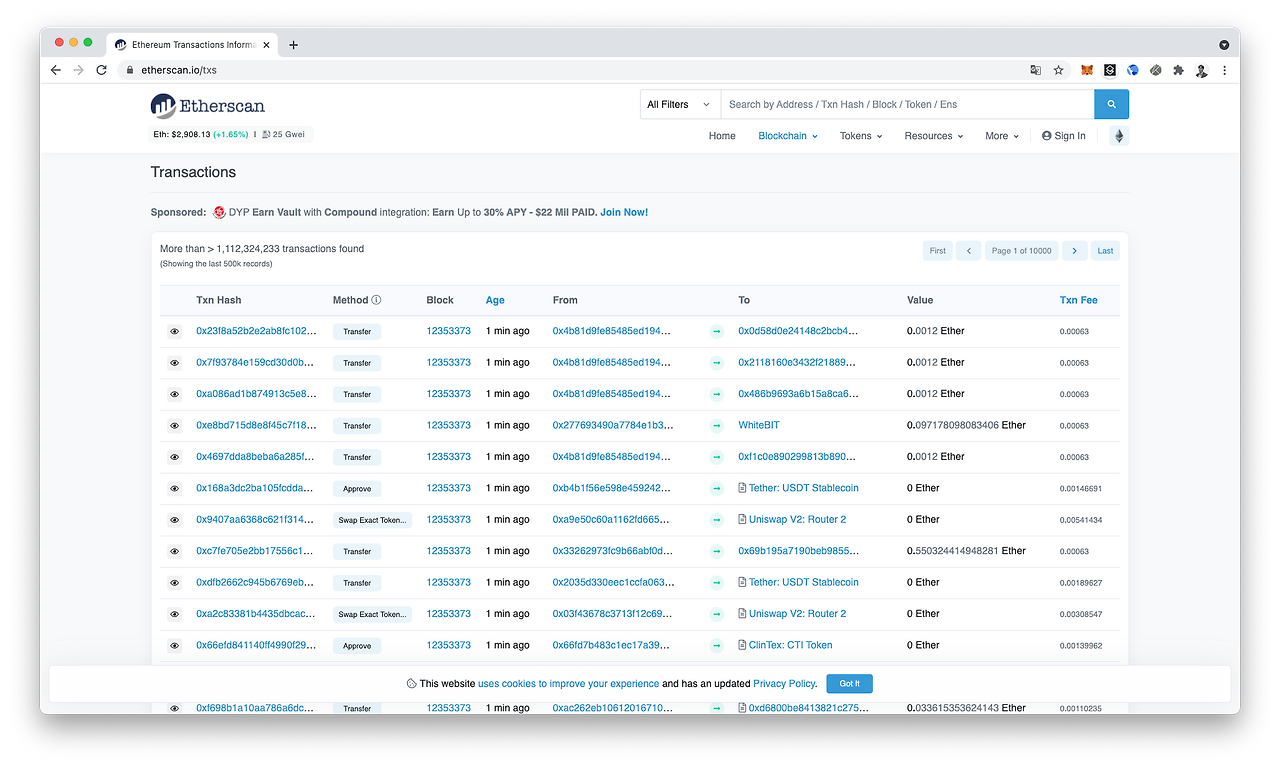Click the value 0.097178098083406 Ether
Viewport: 1280px width, 767px height.
[966, 425]
